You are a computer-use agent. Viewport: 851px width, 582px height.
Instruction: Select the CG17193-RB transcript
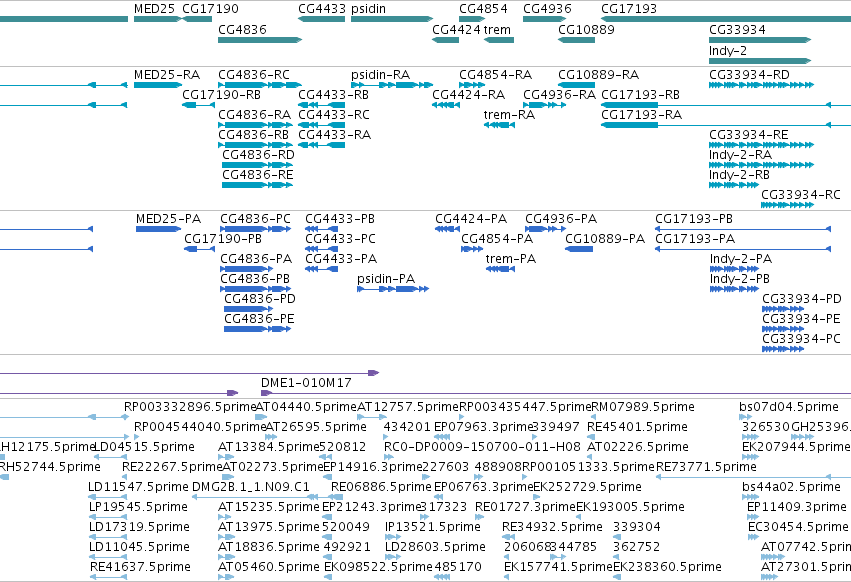click(x=726, y=105)
